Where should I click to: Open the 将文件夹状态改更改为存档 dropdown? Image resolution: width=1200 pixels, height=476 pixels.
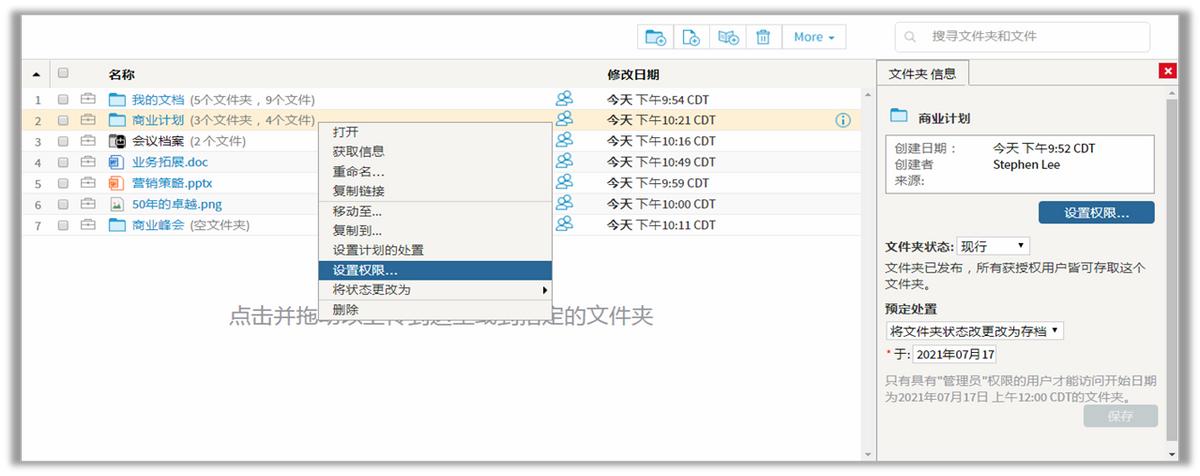click(975, 330)
